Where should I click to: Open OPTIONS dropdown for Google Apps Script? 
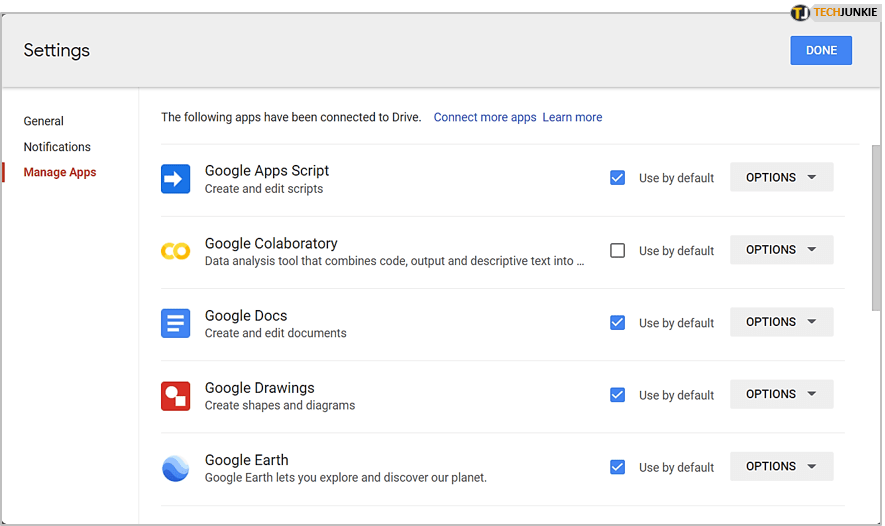tap(781, 177)
